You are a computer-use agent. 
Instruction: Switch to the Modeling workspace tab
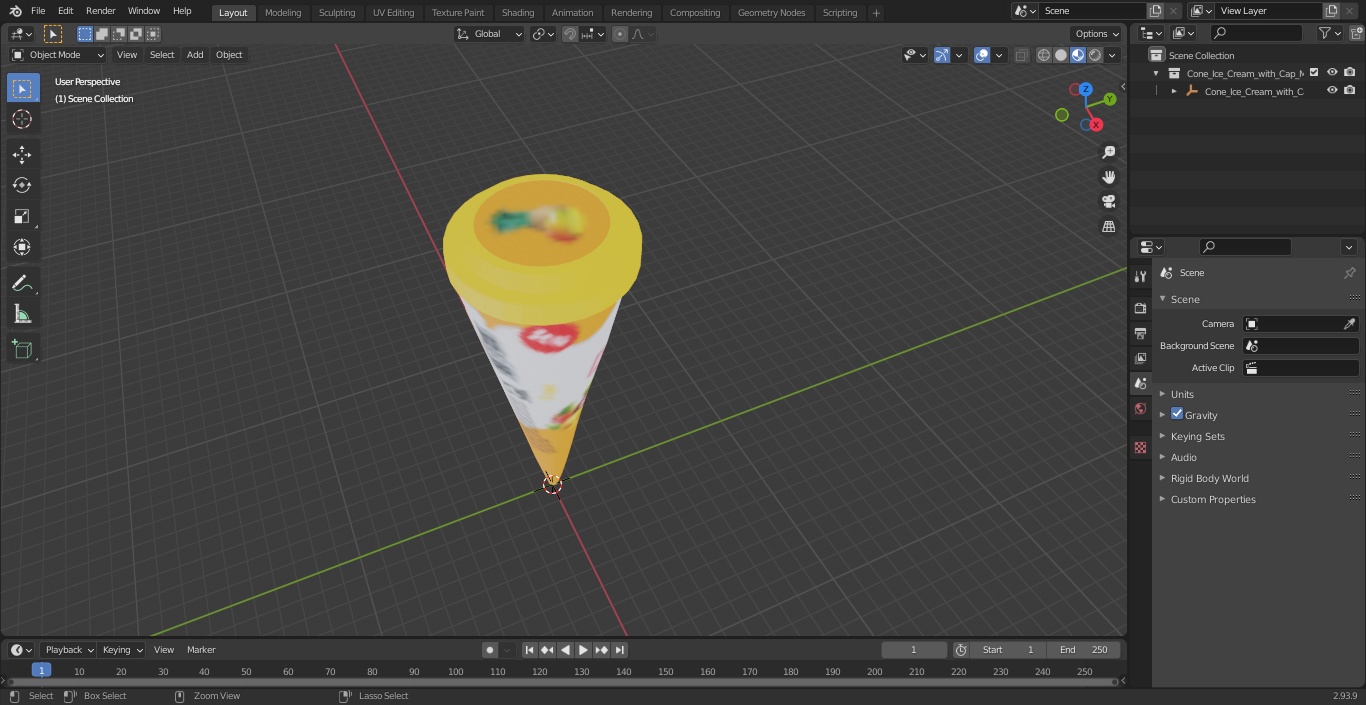coord(283,13)
